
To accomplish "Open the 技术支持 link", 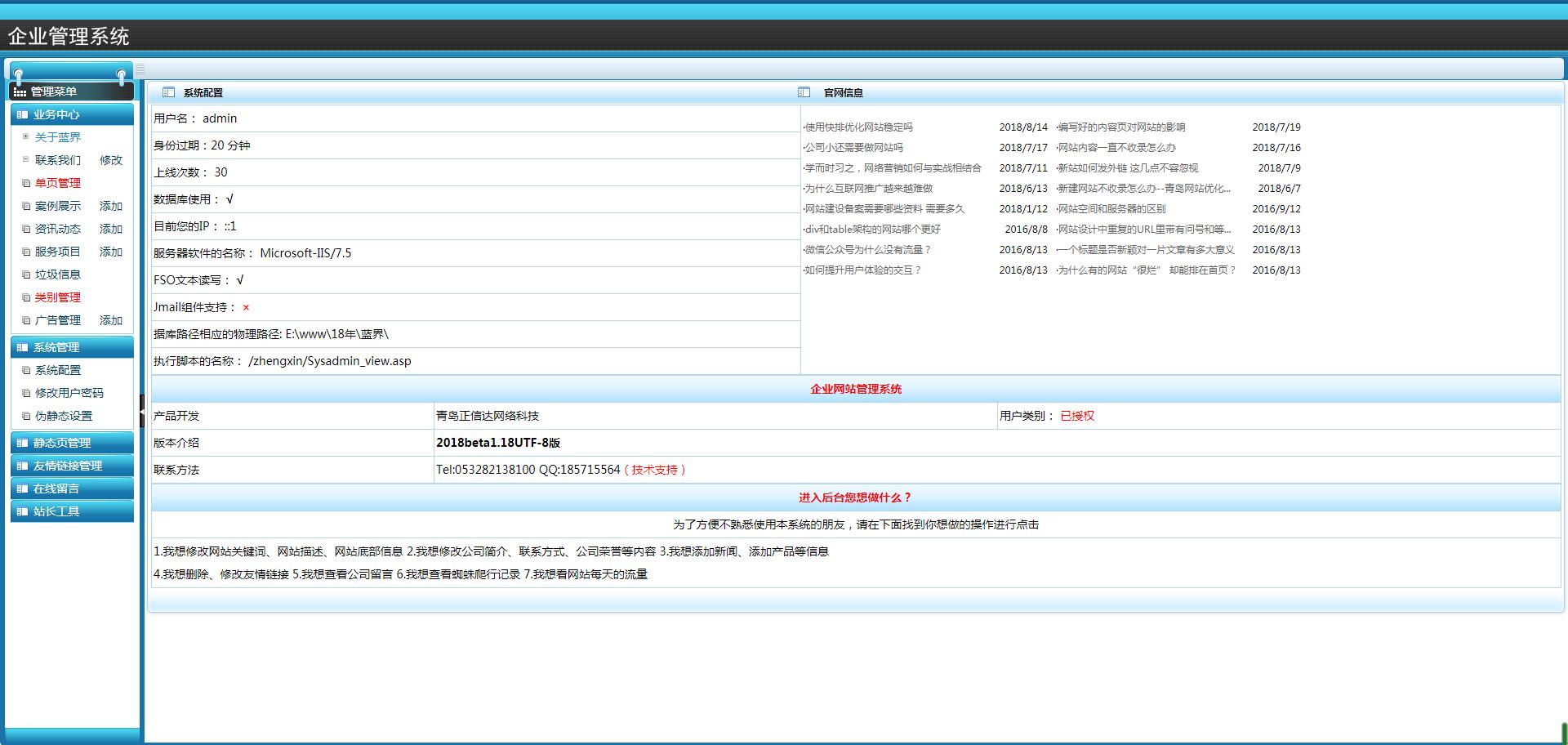I will 654,470.
